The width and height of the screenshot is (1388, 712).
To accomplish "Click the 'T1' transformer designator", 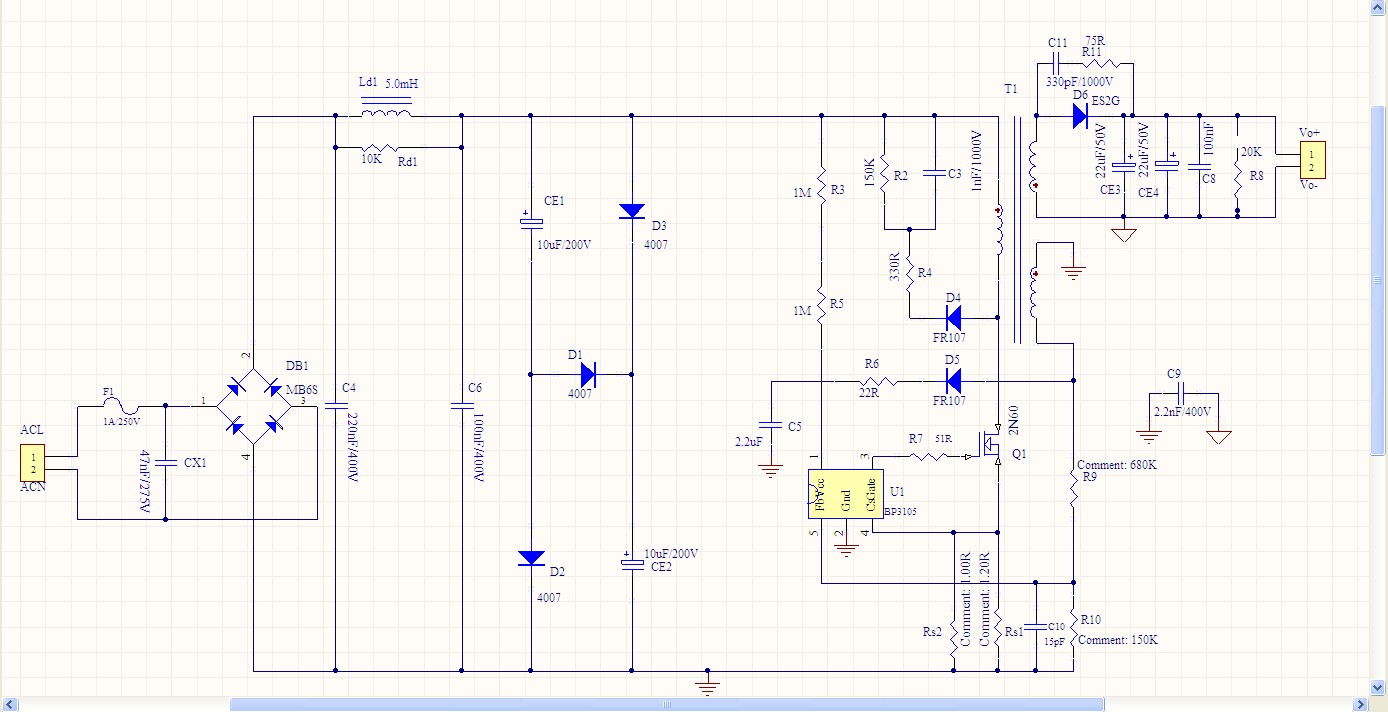I will click(x=1010, y=89).
